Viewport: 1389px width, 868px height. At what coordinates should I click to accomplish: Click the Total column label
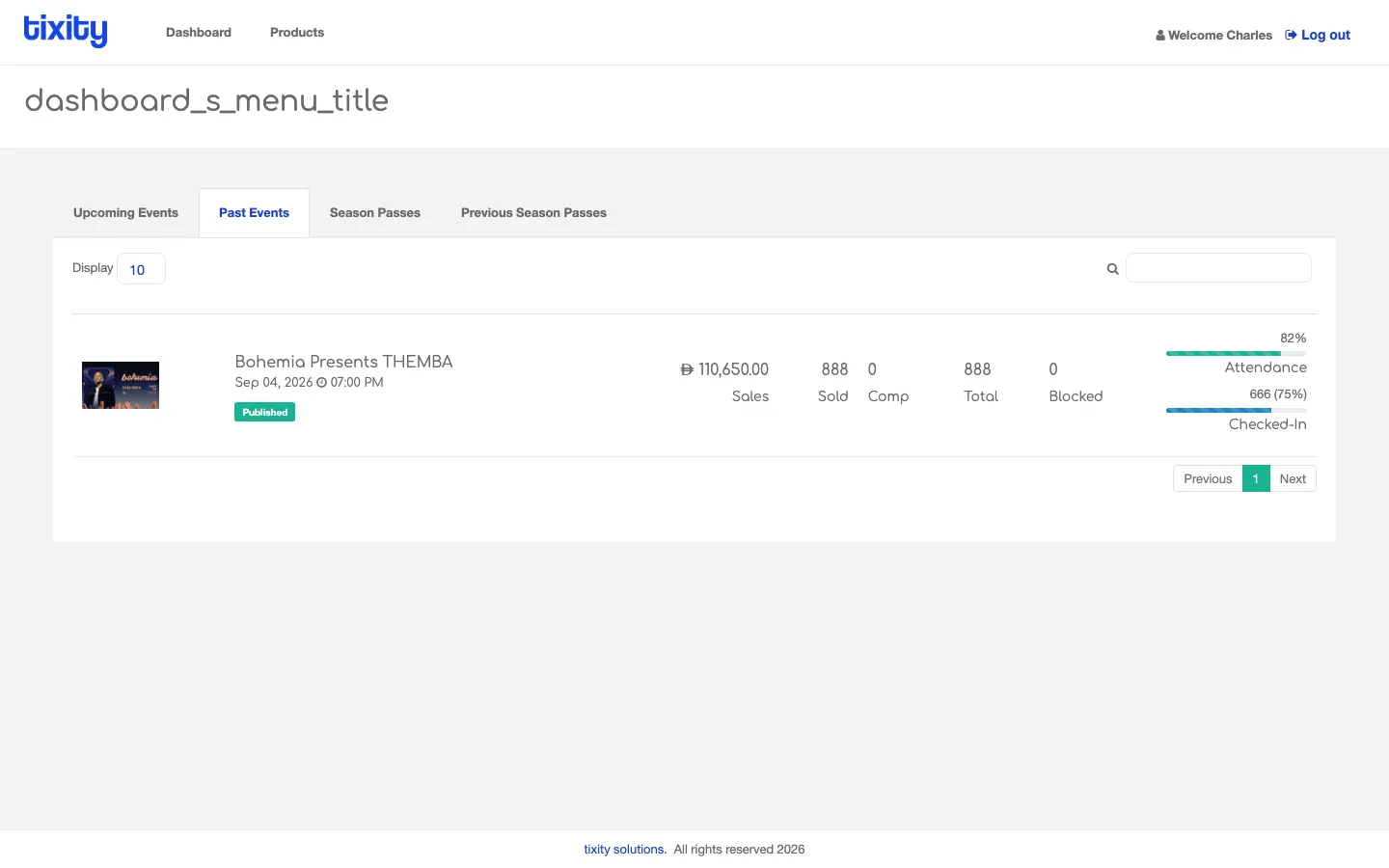[x=981, y=396]
